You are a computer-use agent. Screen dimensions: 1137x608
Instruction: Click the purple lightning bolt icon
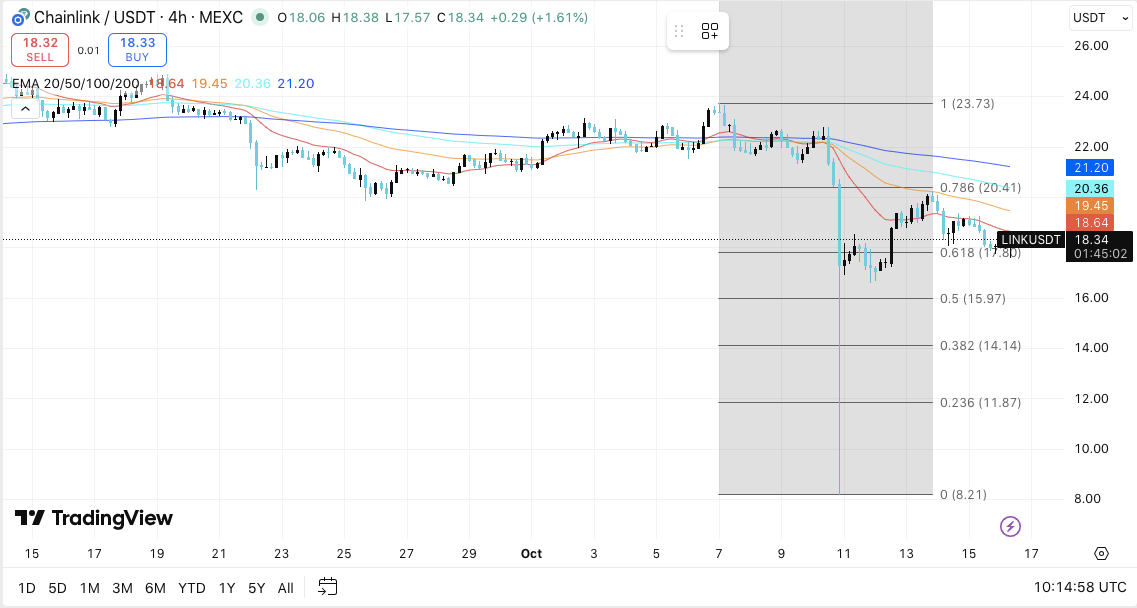[x=1010, y=526]
